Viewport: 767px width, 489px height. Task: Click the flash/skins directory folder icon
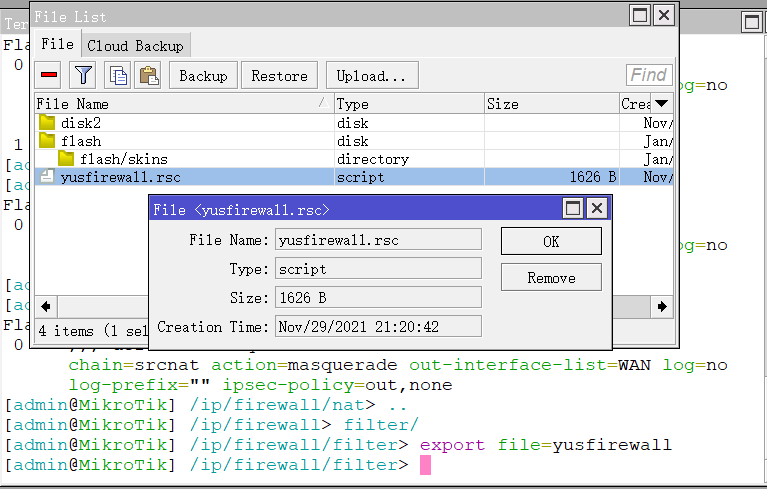67,159
